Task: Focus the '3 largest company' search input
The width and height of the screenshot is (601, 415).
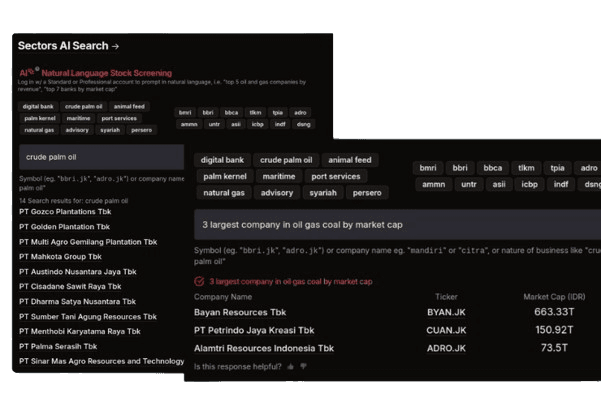Action: [x=397, y=225]
